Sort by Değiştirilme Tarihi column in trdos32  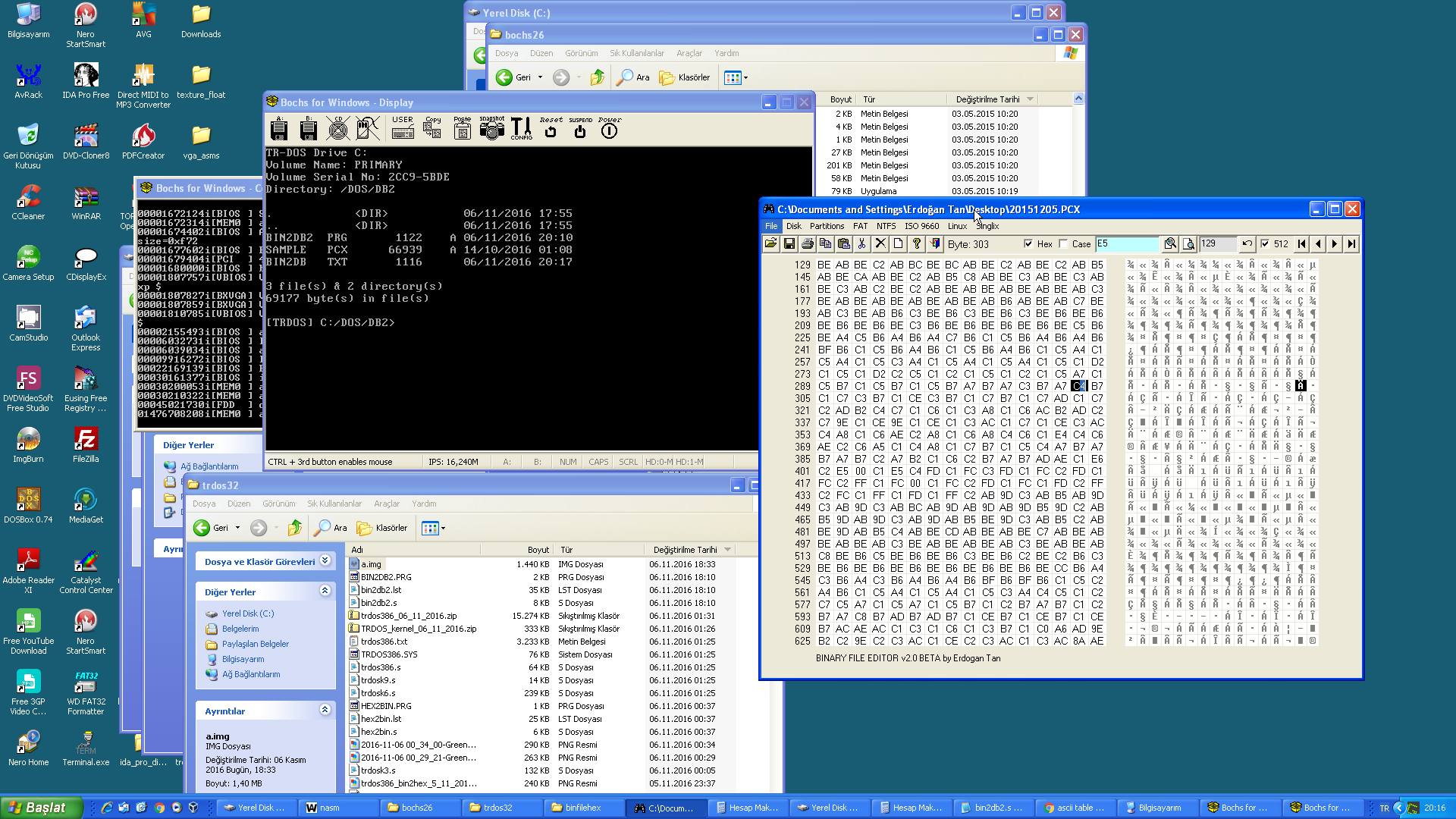[x=690, y=550]
